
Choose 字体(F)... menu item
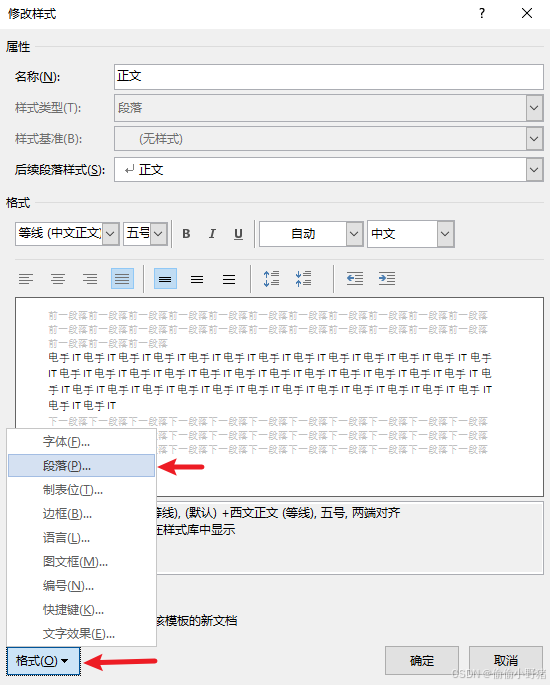[x=82, y=442]
